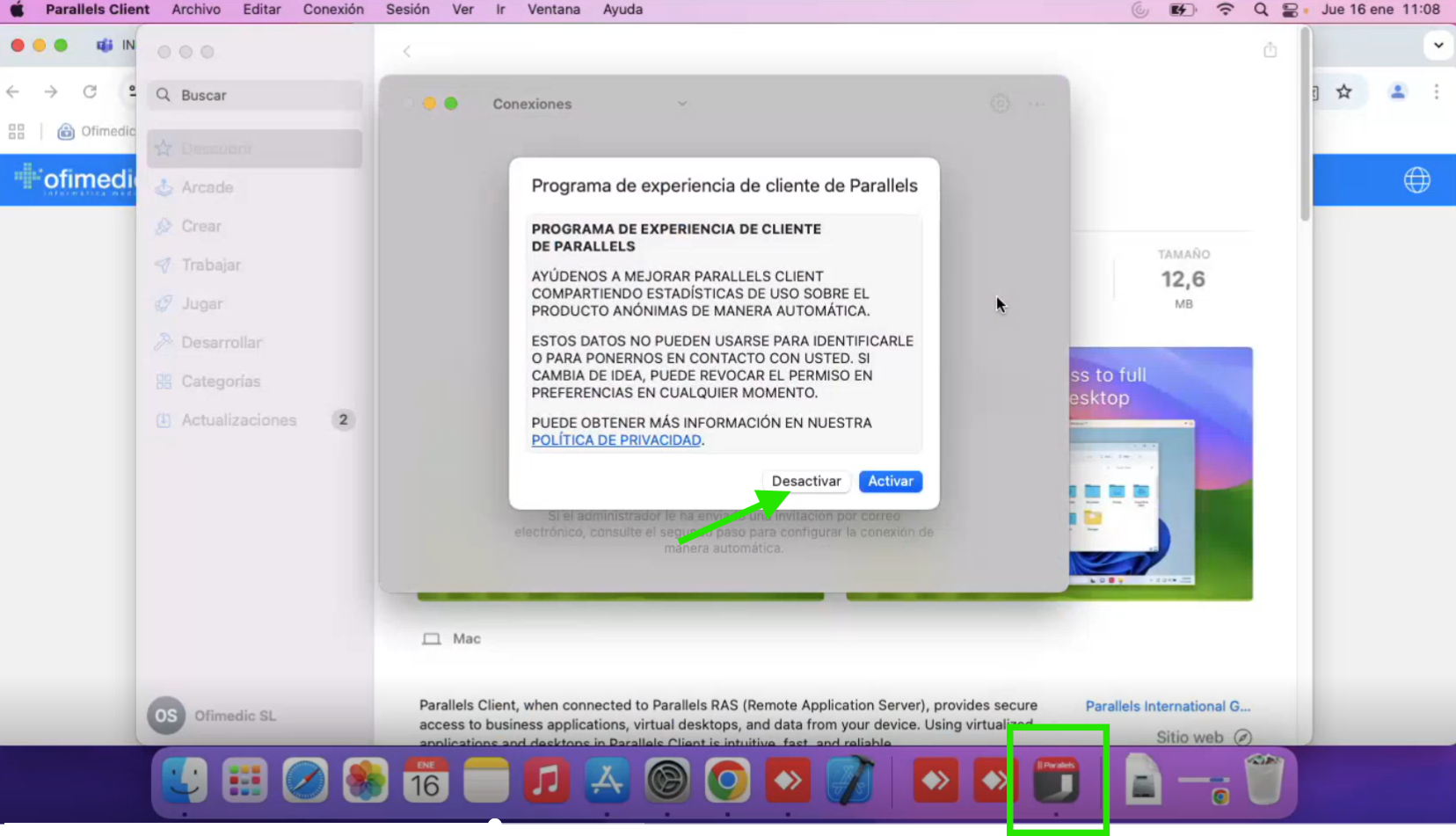The image size is (1456, 836).
Task: Bookmark page with Chrome star icon
Action: [x=1343, y=91]
